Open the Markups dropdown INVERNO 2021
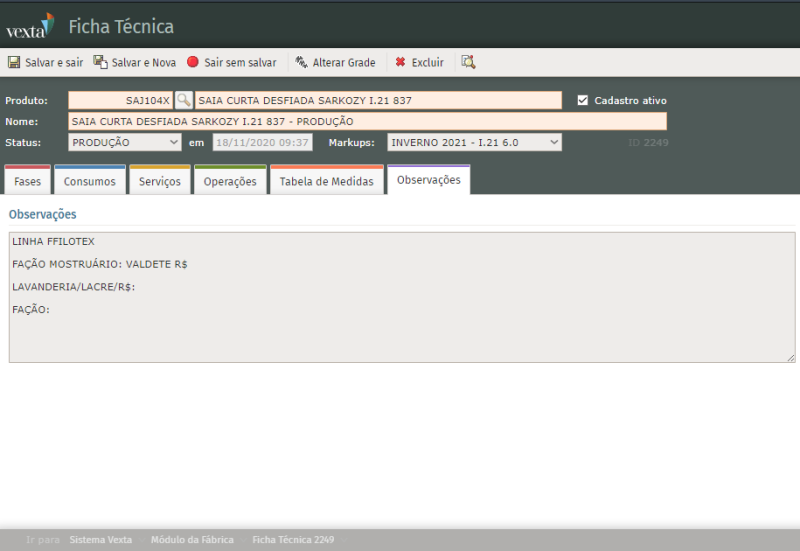The width and height of the screenshot is (800, 551). (474, 142)
